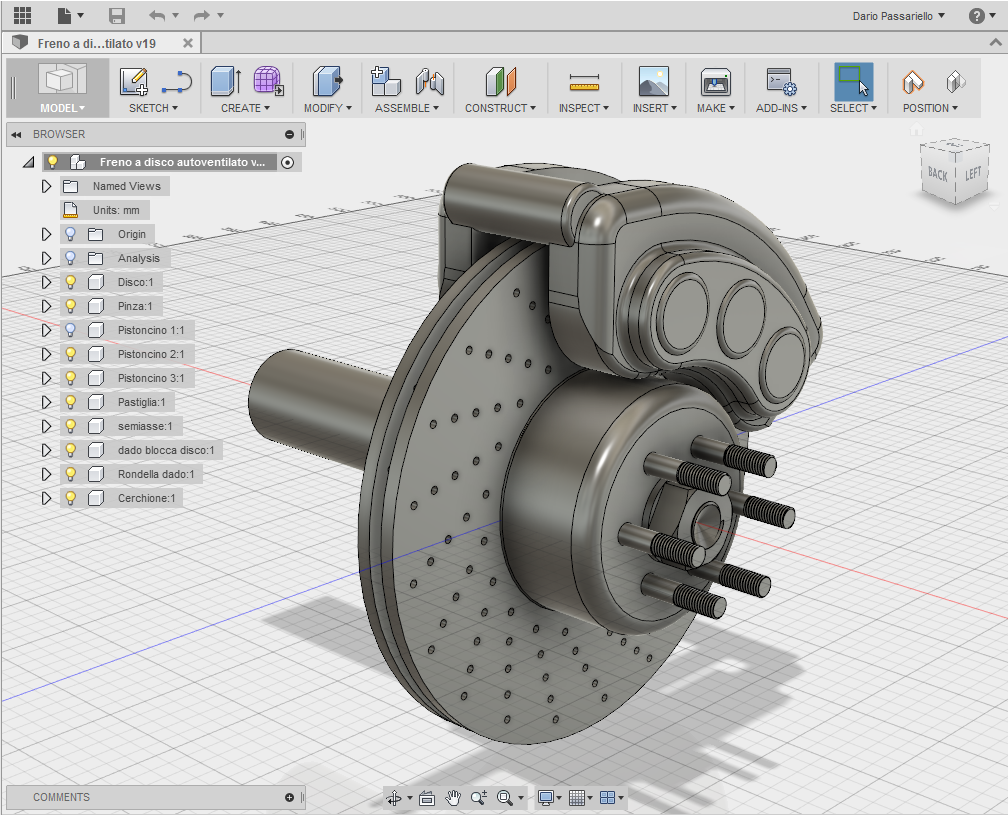Viewport: 1008px width, 815px height.
Task: Click the BACK face of ViewCube
Action: coord(937,174)
